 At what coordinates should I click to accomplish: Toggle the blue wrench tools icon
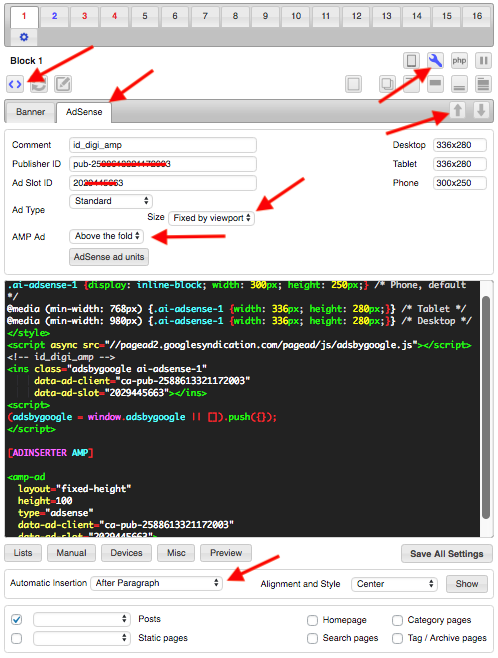click(x=435, y=61)
